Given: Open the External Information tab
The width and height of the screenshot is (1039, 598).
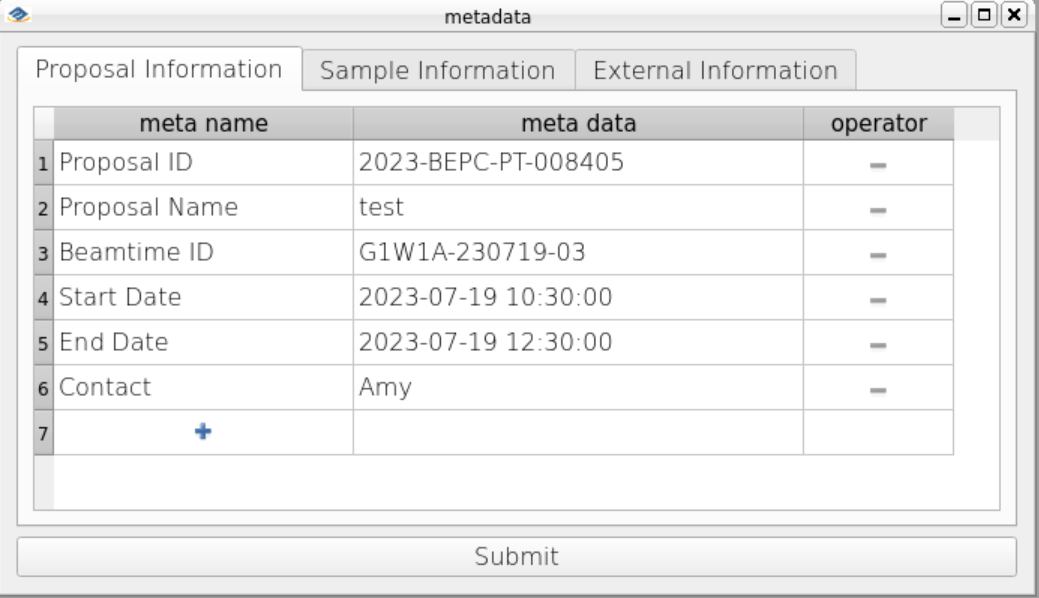Looking at the screenshot, I should click(x=716, y=70).
